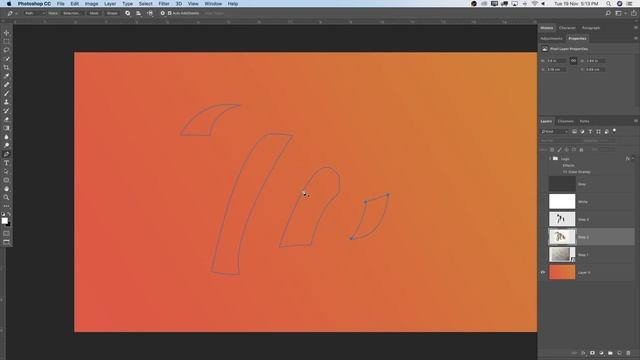The image size is (640, 360).
Task: Select the Move tool
Action: point(6,33)
